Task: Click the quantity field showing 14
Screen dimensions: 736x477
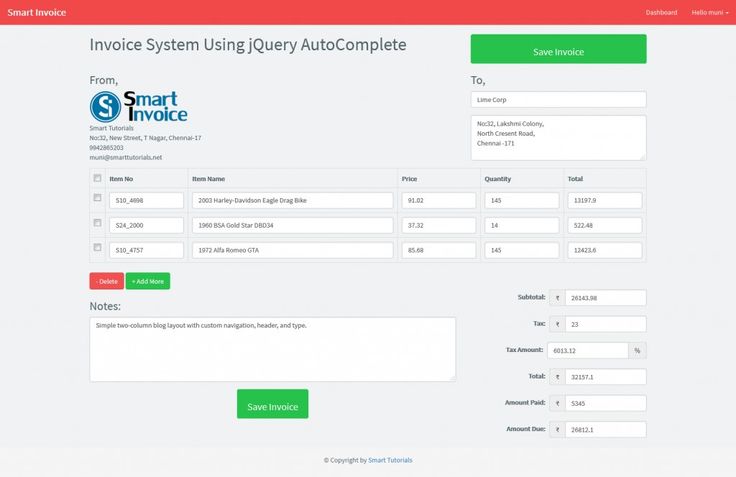Action: point(522,225)
